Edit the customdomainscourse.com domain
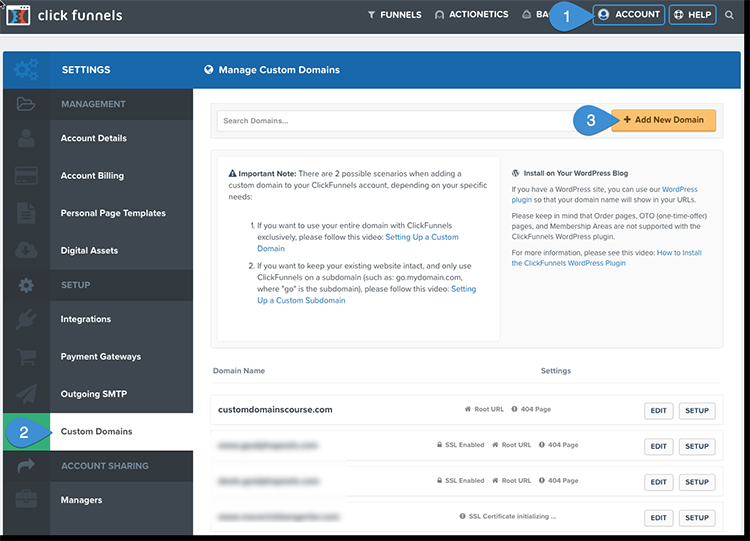Viewport: 750px width, 541px height. click(x=659, y=410)
